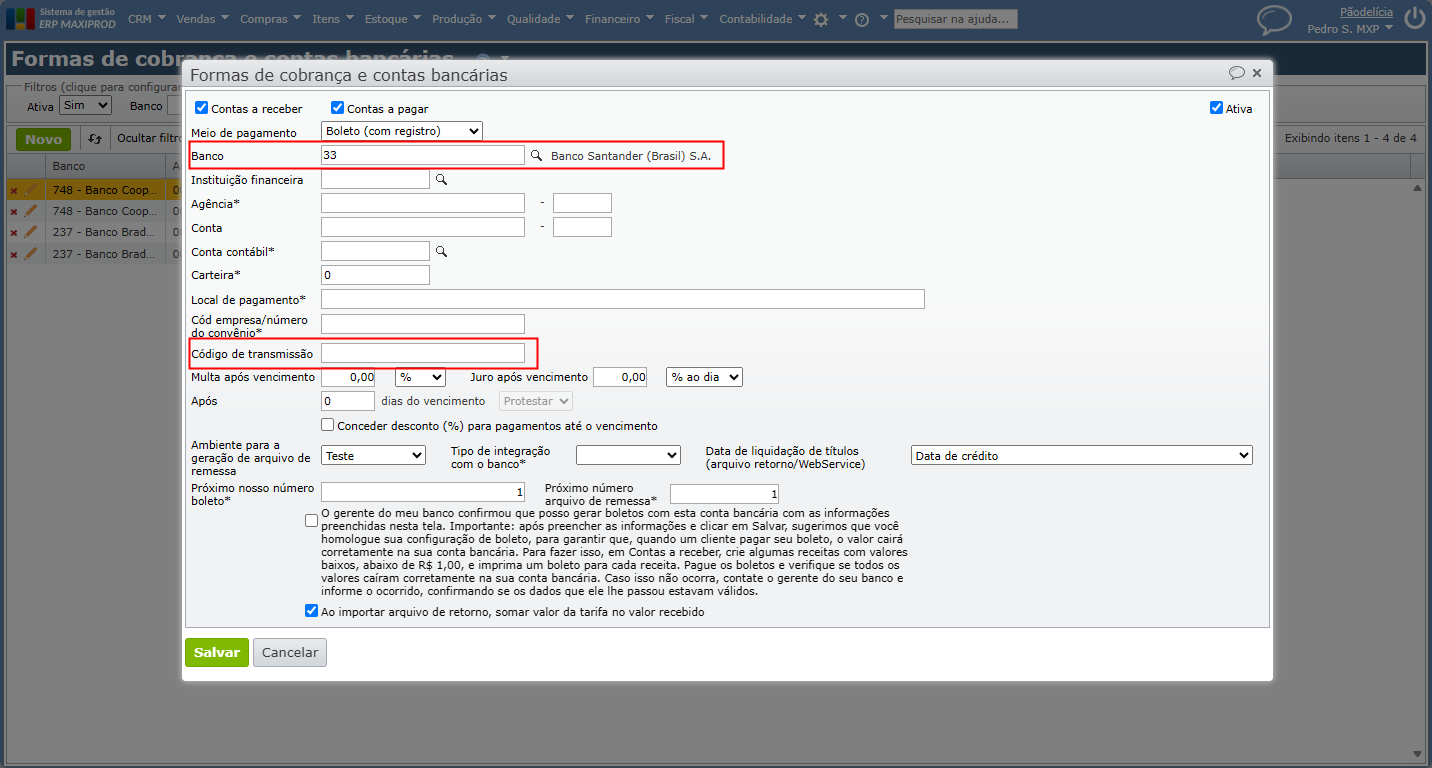The width and height of the screenshot is (1432, 768).
Task: Open Juro '% ao dia' dropdown
Action: [x=704, y=377]
